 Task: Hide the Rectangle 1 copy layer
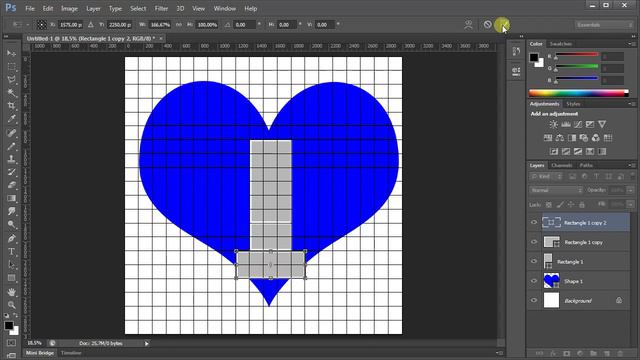click(533, 242)
